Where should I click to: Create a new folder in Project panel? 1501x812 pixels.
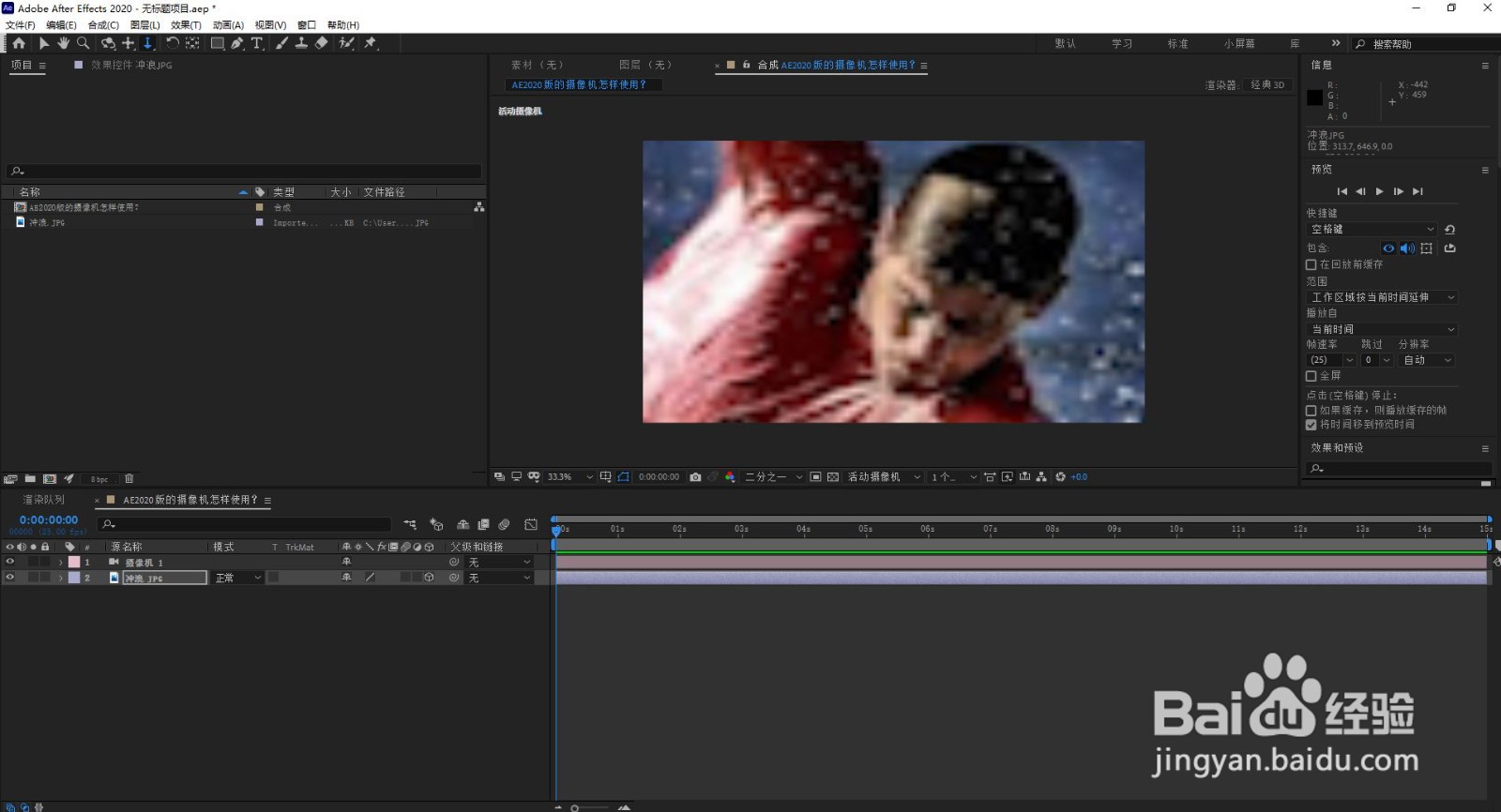[x=30, y=479]
